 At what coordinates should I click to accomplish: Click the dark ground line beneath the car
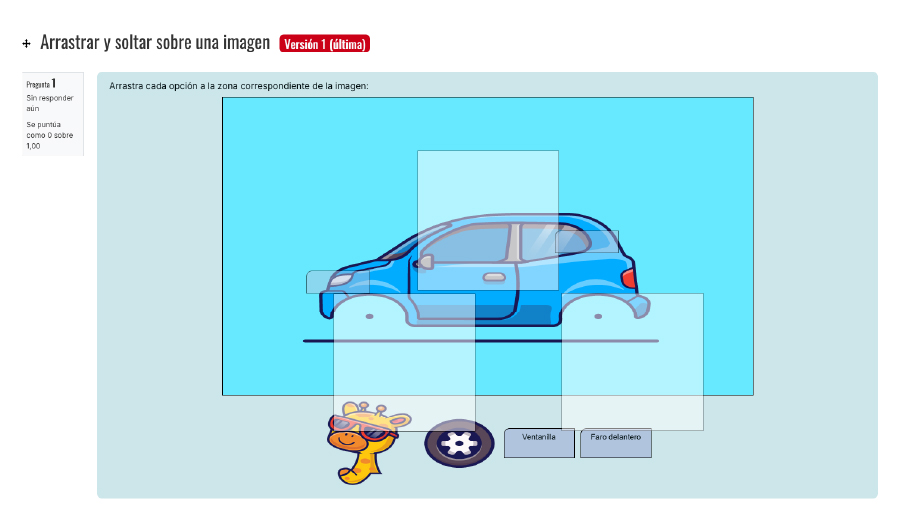481,341
